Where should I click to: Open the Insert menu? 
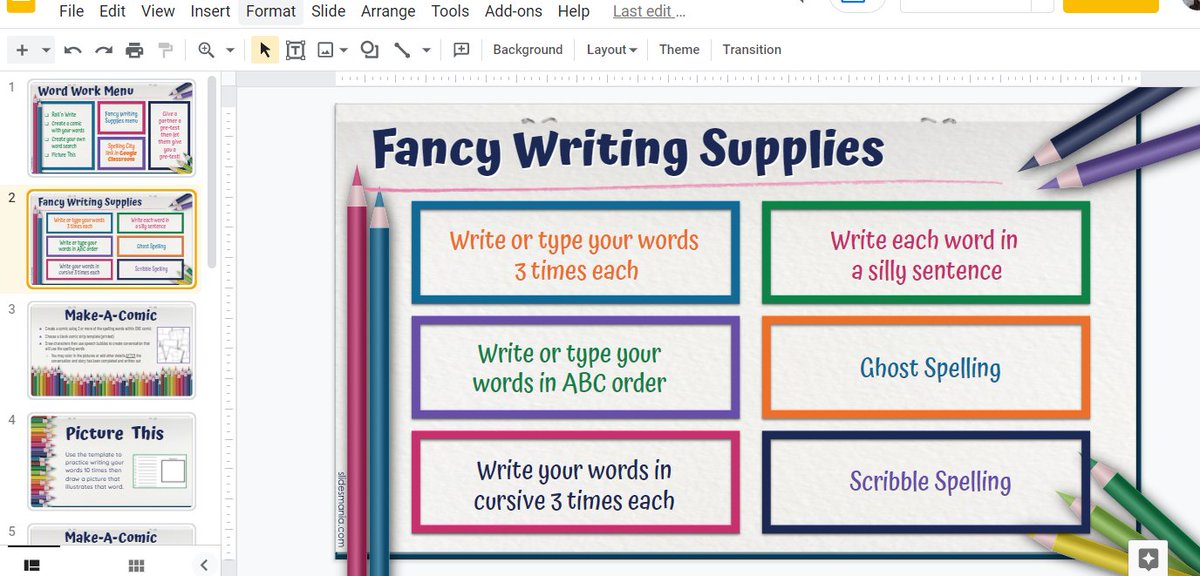210,12
